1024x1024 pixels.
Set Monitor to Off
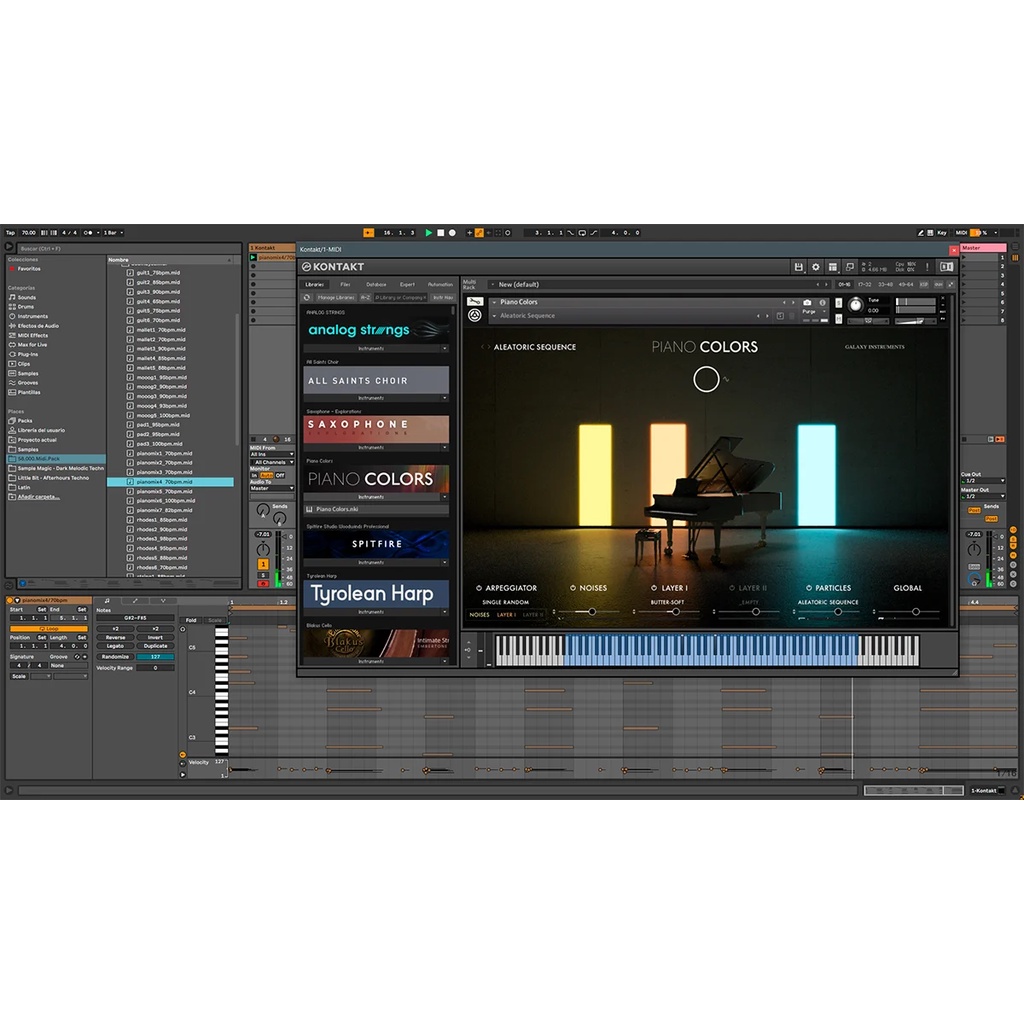(x=280, y=475)
